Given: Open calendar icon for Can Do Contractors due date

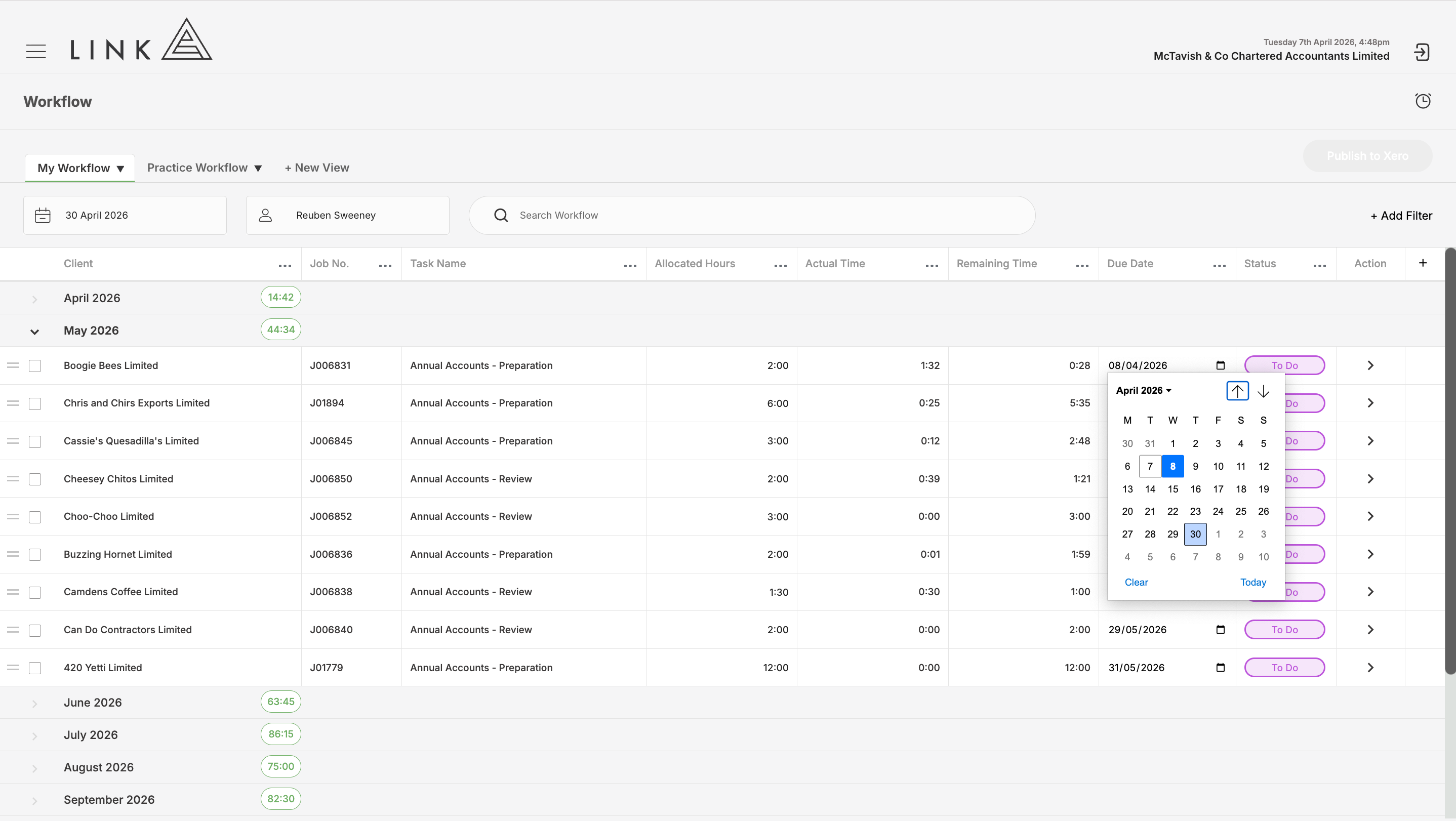Looking at the screenshot, I should 1220,630.
